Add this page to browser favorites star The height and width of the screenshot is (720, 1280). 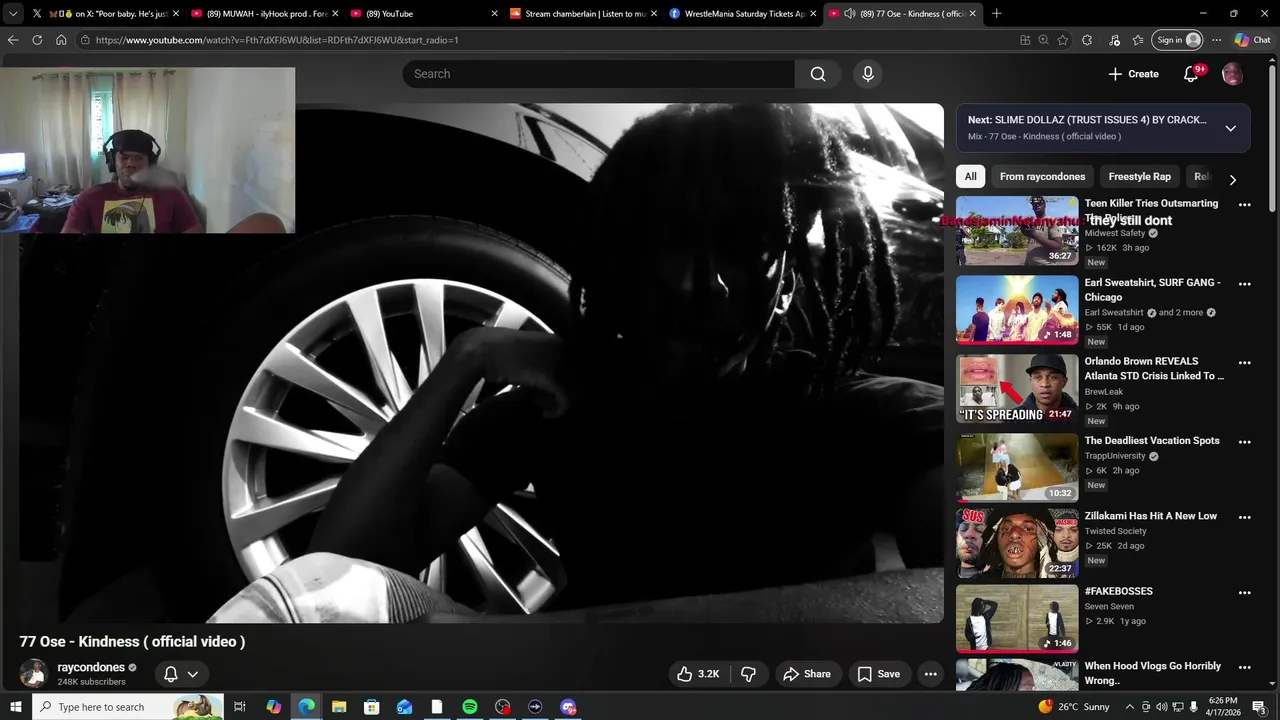pos(1063,40)
